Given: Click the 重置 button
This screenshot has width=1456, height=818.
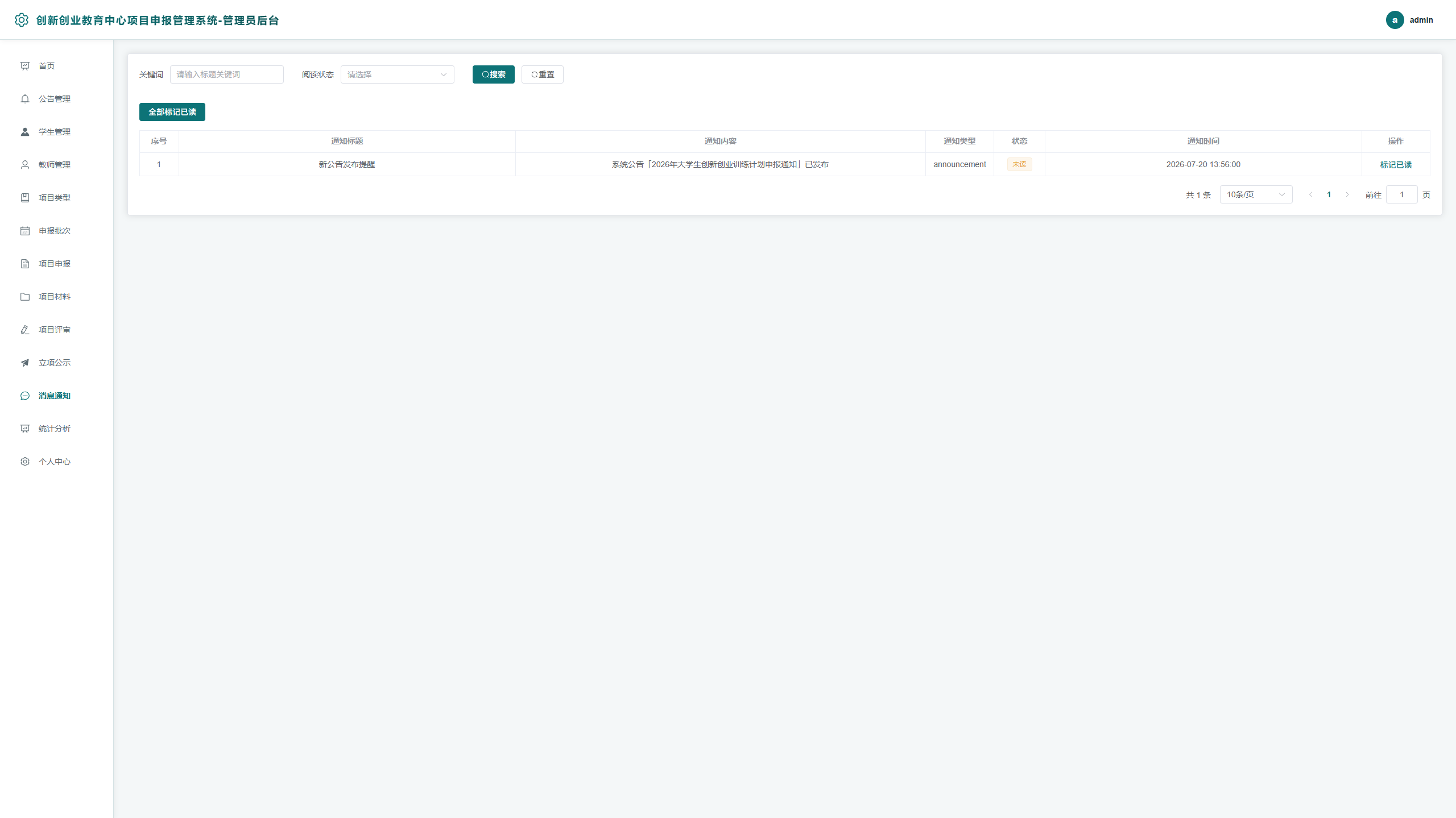Looking at the screenshot, I should point(543,74).
